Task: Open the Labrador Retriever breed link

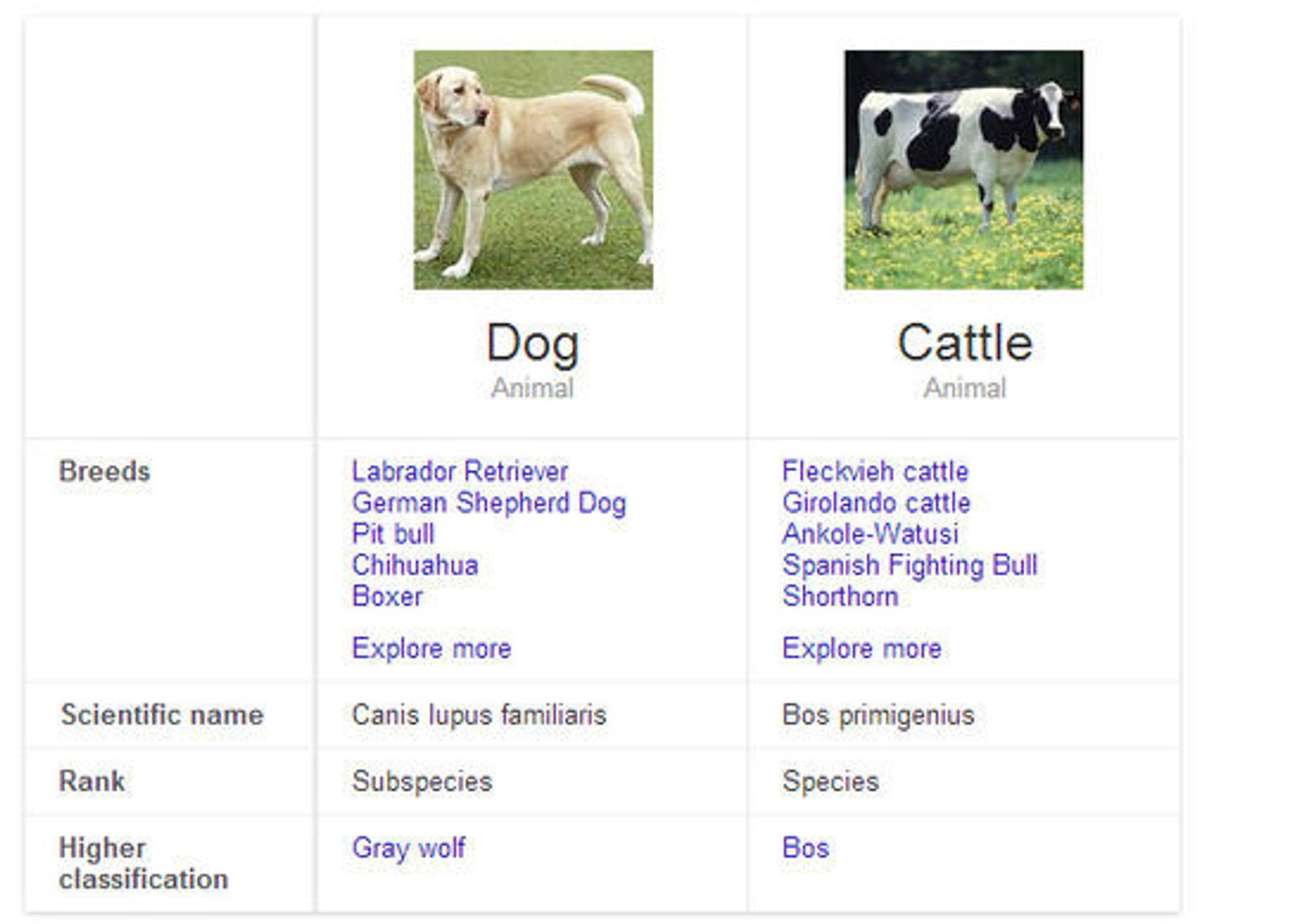Action: [460, 471]
